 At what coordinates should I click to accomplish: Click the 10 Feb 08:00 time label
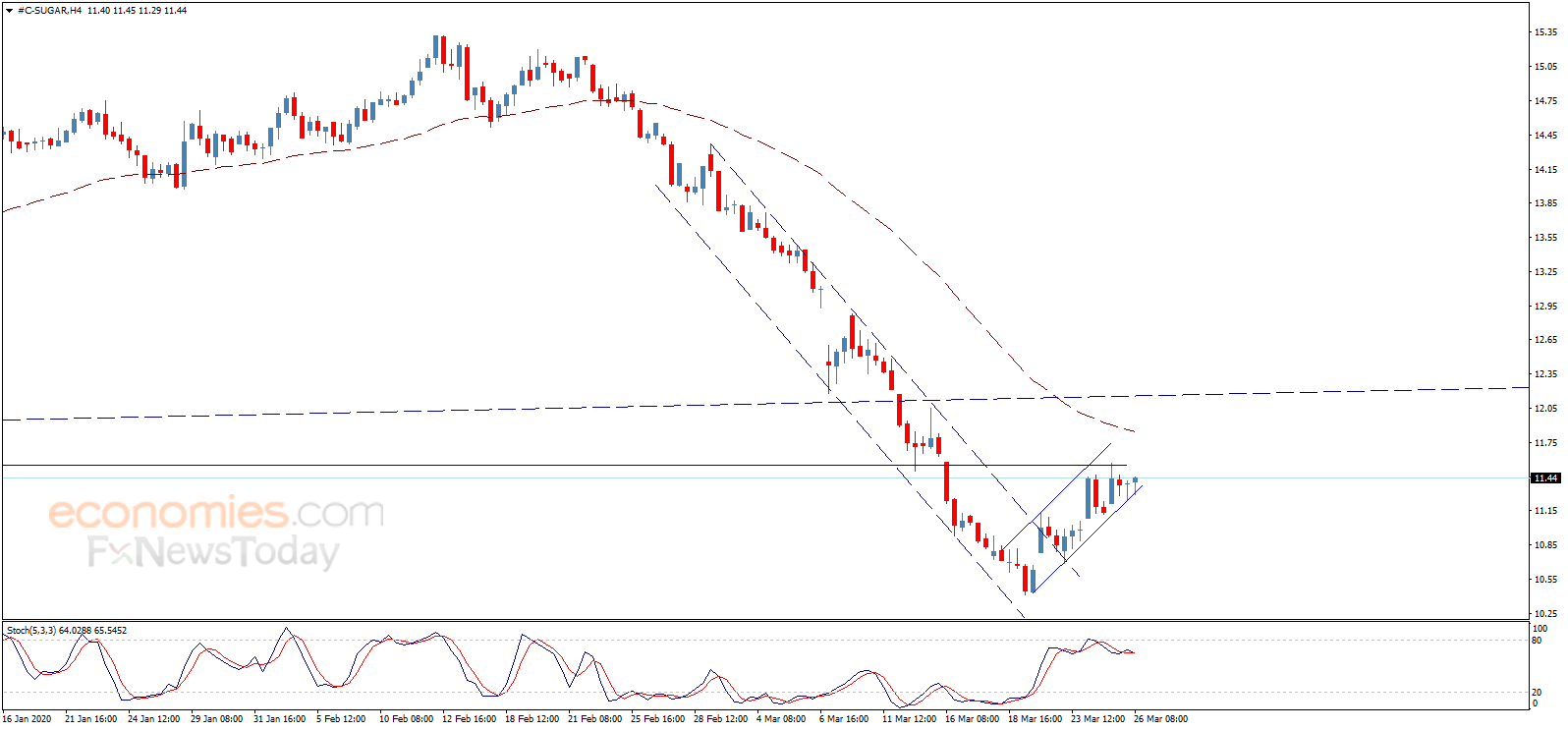point(406,719)
